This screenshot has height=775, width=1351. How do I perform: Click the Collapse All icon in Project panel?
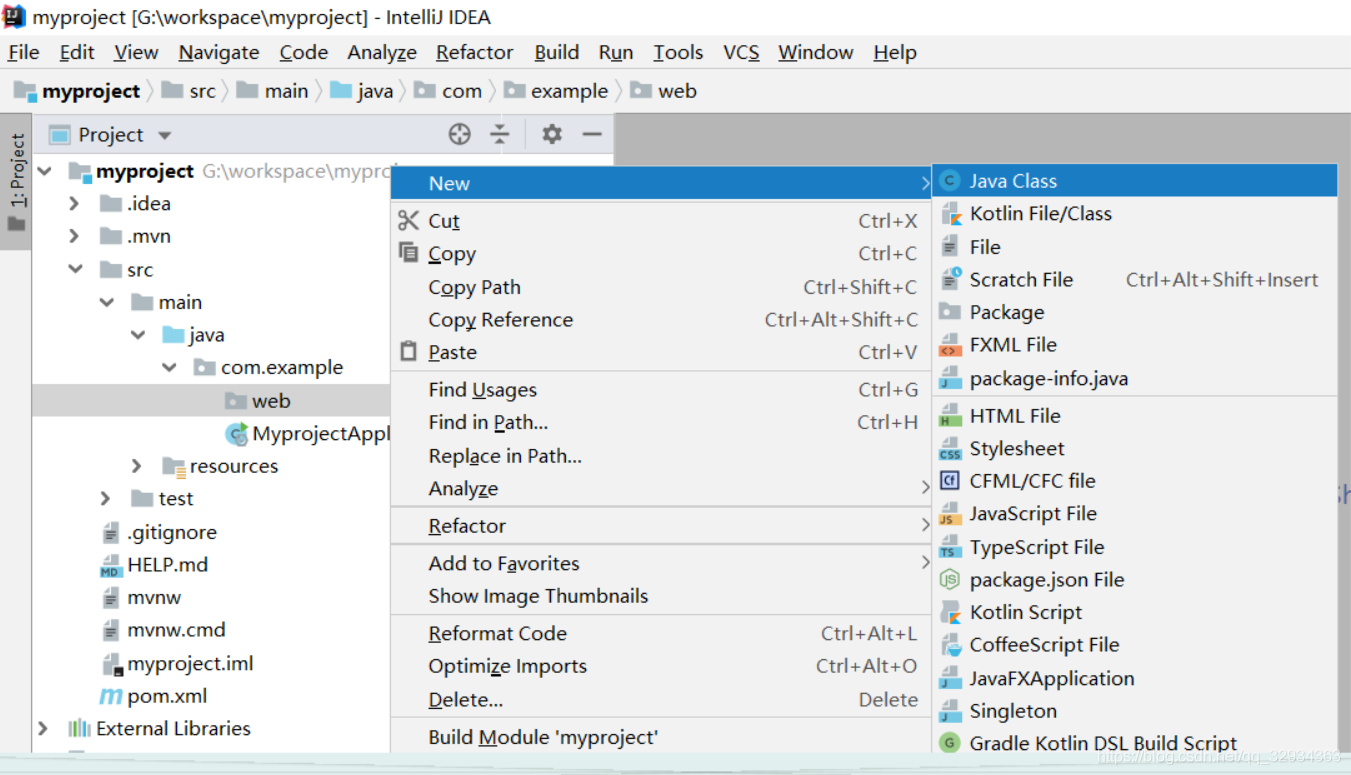coord(499,134)
